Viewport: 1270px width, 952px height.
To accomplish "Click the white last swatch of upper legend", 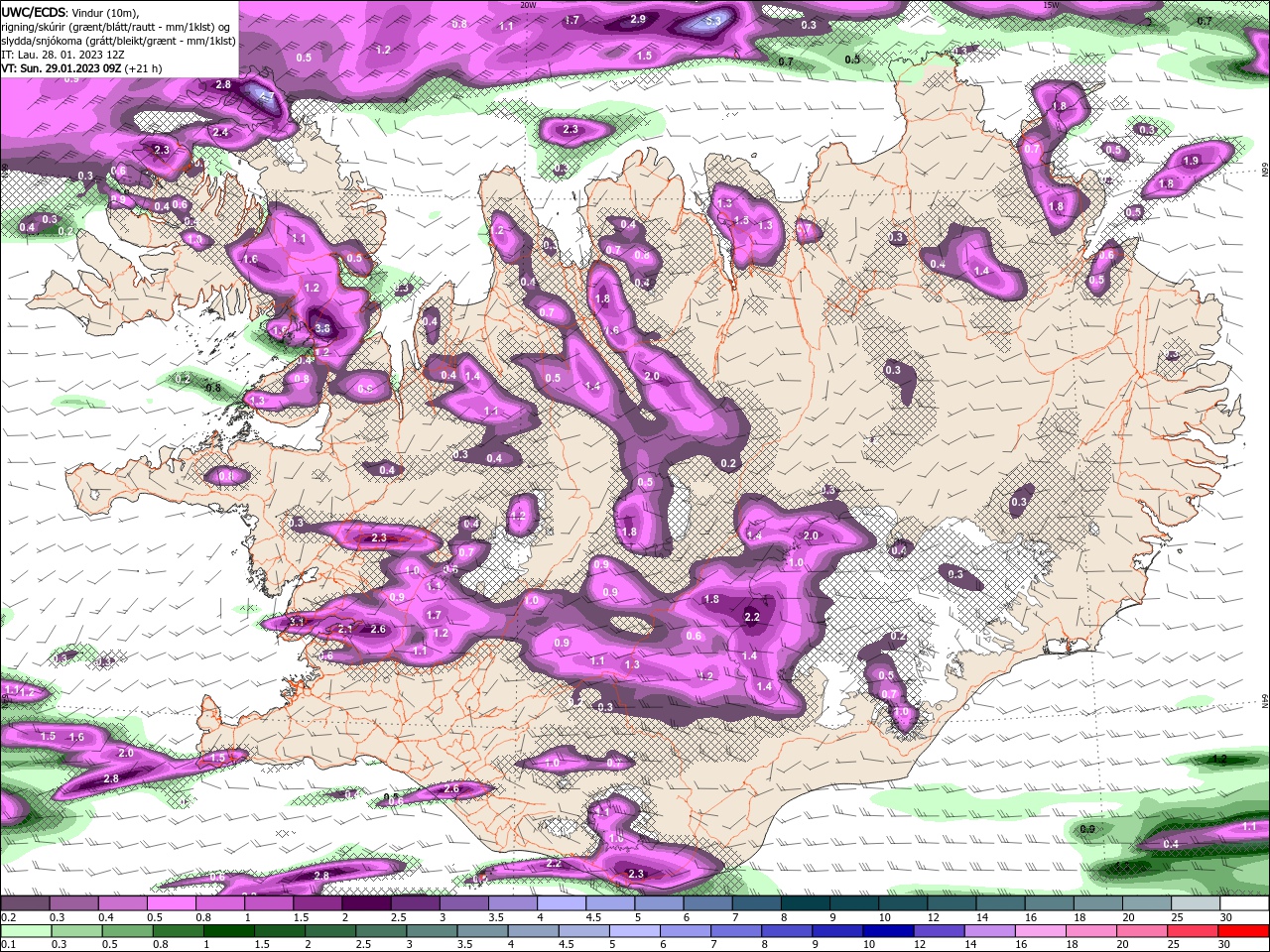I will tap(1244, 903).
